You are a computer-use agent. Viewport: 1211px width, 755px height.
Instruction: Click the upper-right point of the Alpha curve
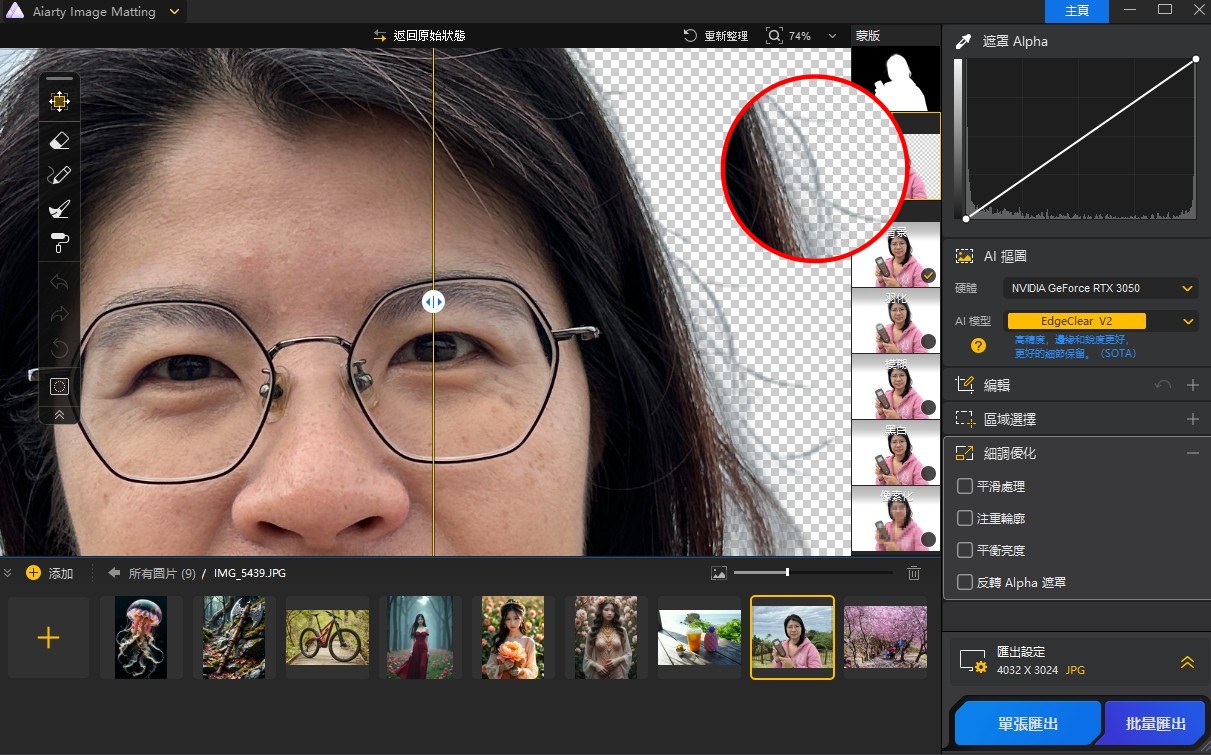(1196, 60)
